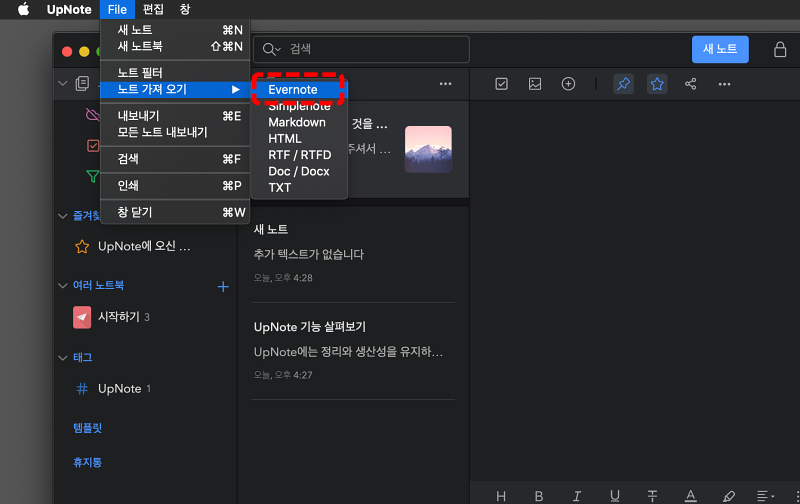Select 노트 가져 오기 submenu entry
Viewport: 800px width, 504px height.
(x=175, y=89)
